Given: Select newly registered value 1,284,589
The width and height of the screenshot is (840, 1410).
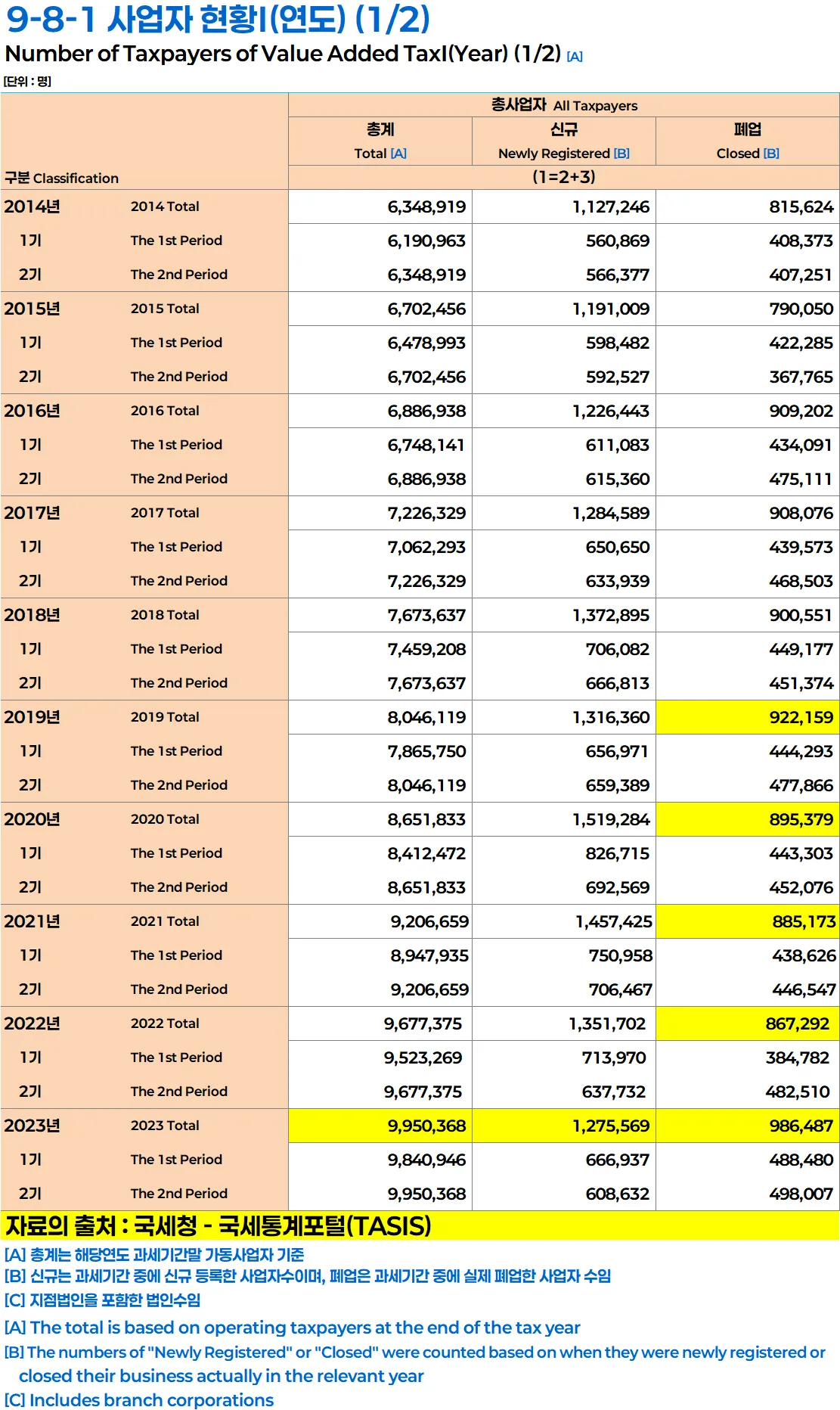Looking at the screenshot, I should pyautogui.click(x=611, y=514).
